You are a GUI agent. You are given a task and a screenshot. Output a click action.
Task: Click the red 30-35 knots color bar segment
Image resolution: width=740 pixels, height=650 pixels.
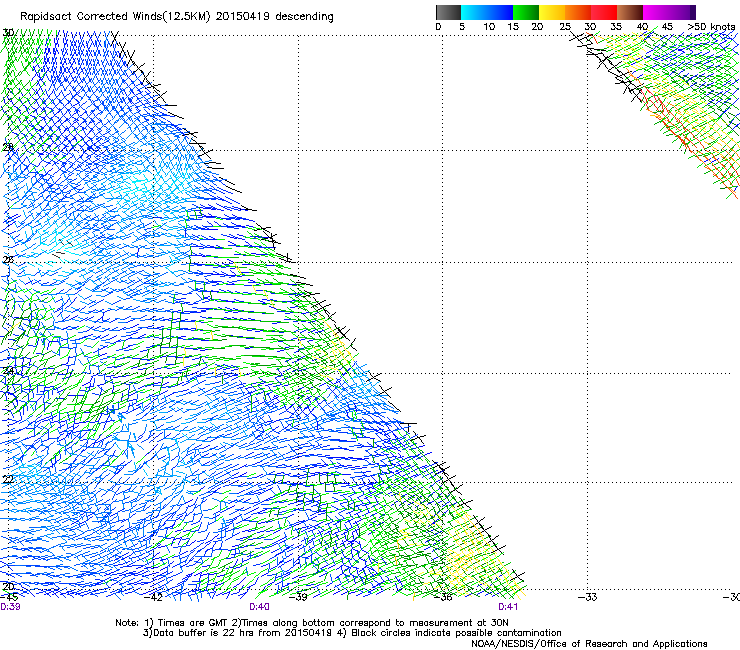coord(604,12)
